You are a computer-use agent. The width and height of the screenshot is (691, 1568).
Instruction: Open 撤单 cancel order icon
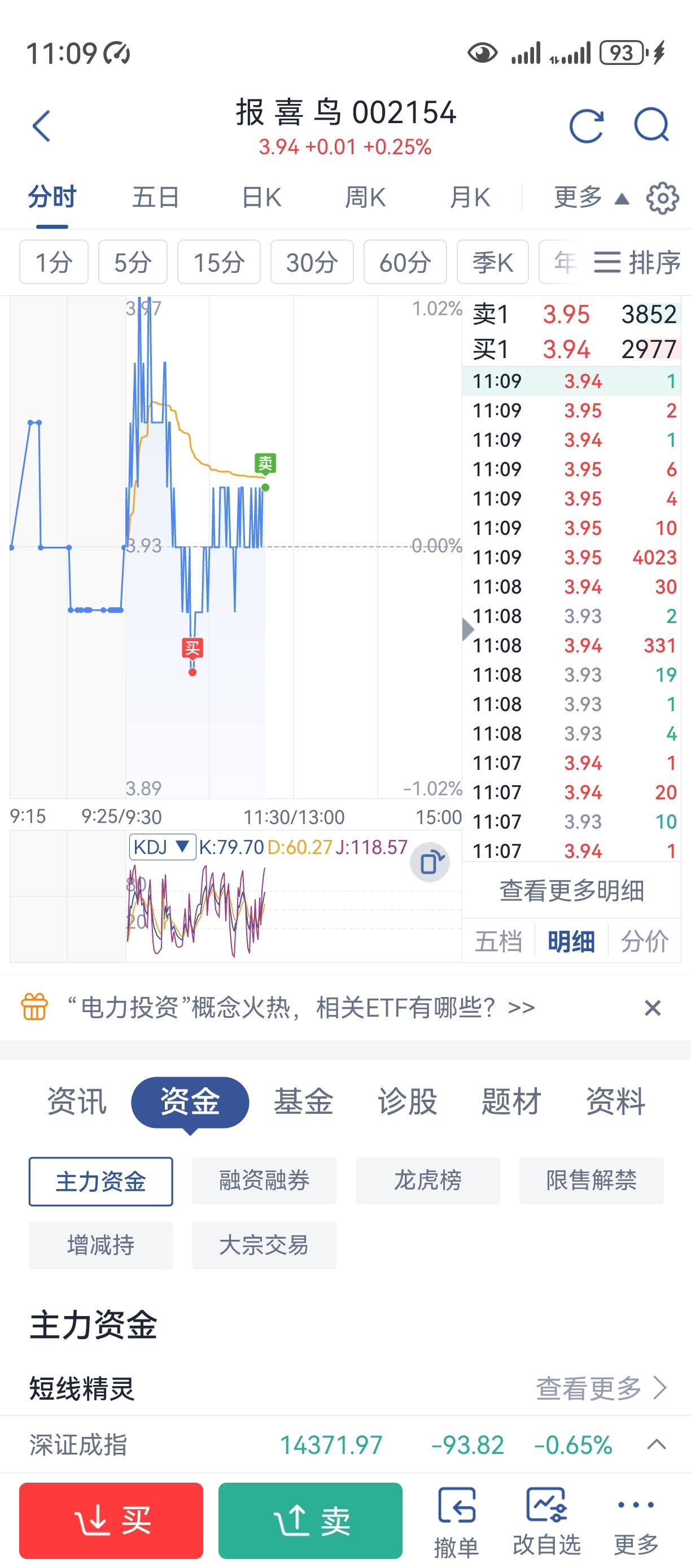456,1521
